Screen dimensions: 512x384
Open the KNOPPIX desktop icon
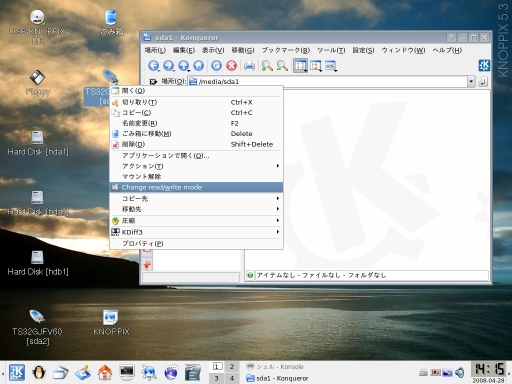(x=111, y=322)
